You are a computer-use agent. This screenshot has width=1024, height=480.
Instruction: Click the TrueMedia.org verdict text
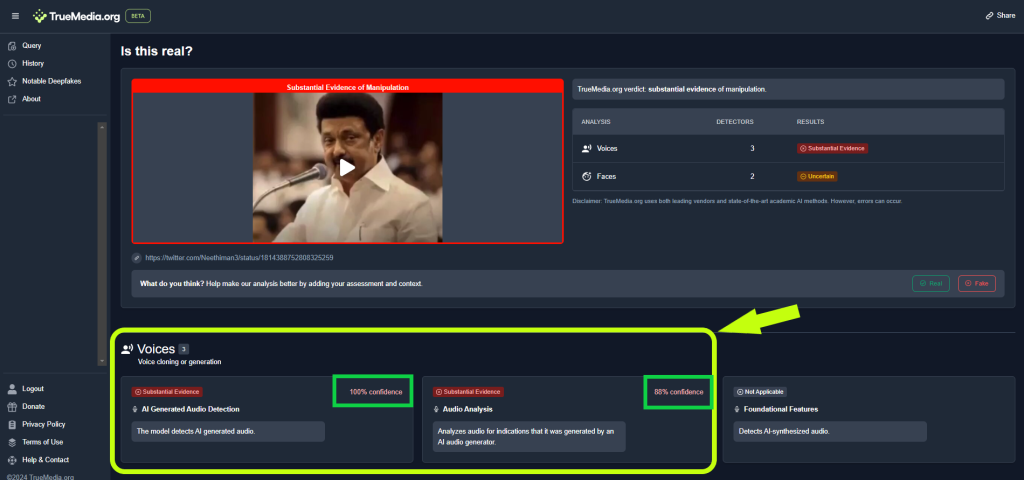tap(672, 89)
